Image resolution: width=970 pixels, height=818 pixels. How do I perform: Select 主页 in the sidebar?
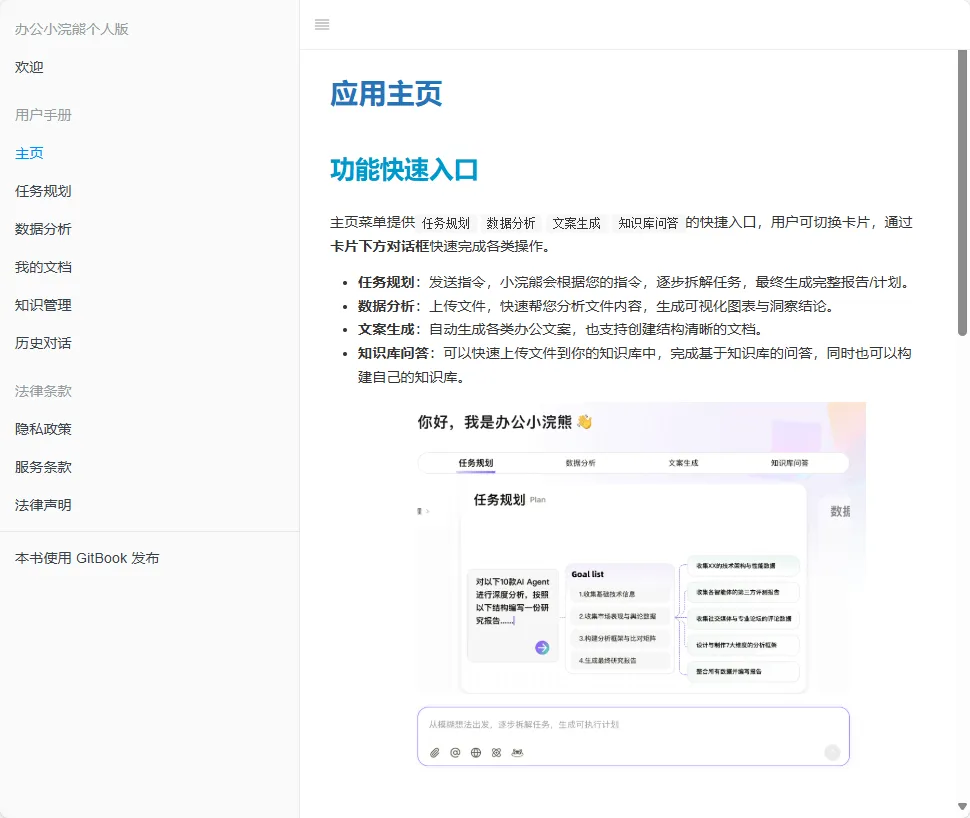[x=29, y=153]
